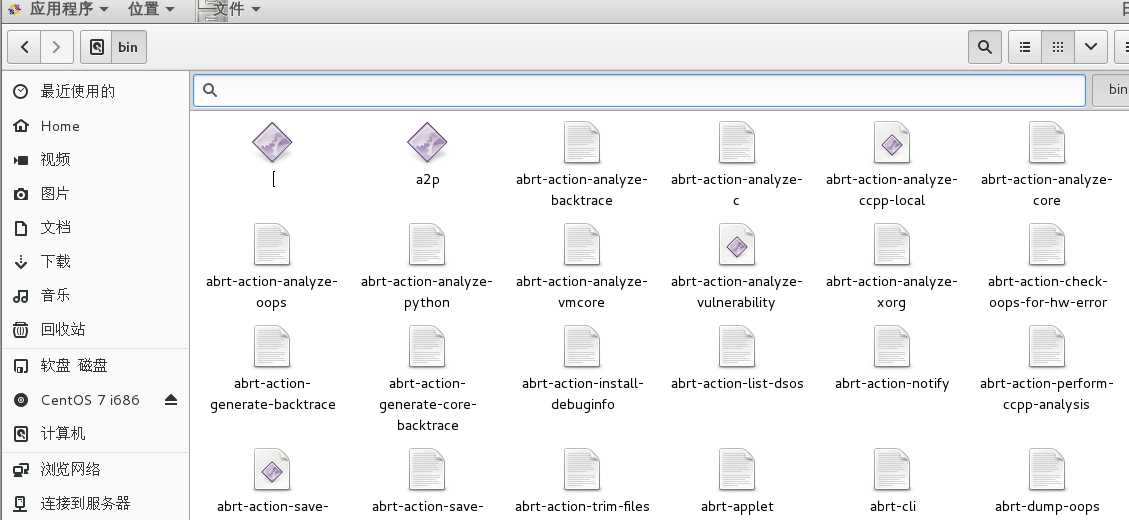Image resolution: width=1129 pixels, height=520 pixels.
Task: Select abrt-action-analyze-xorg file icon
Action: pos(891,244)
